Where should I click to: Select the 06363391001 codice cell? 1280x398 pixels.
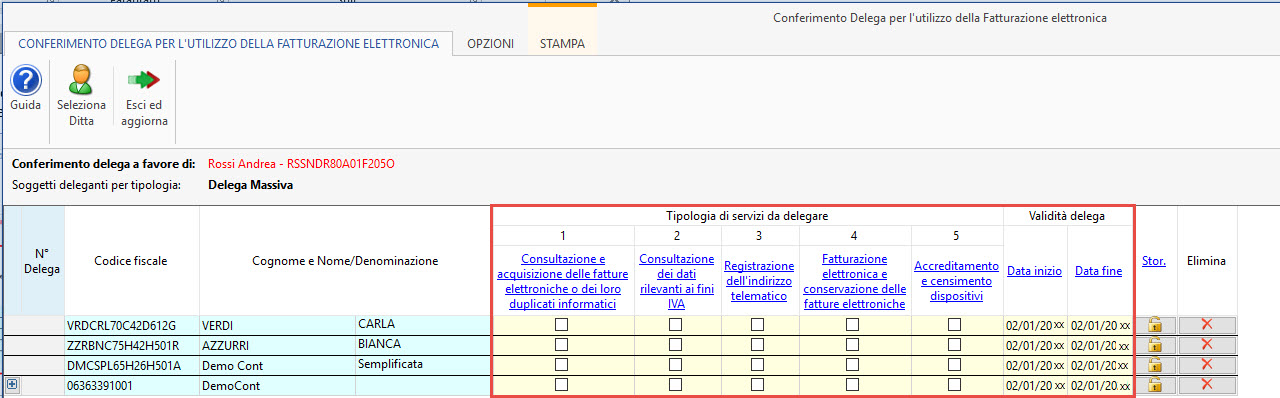point(132,385)
